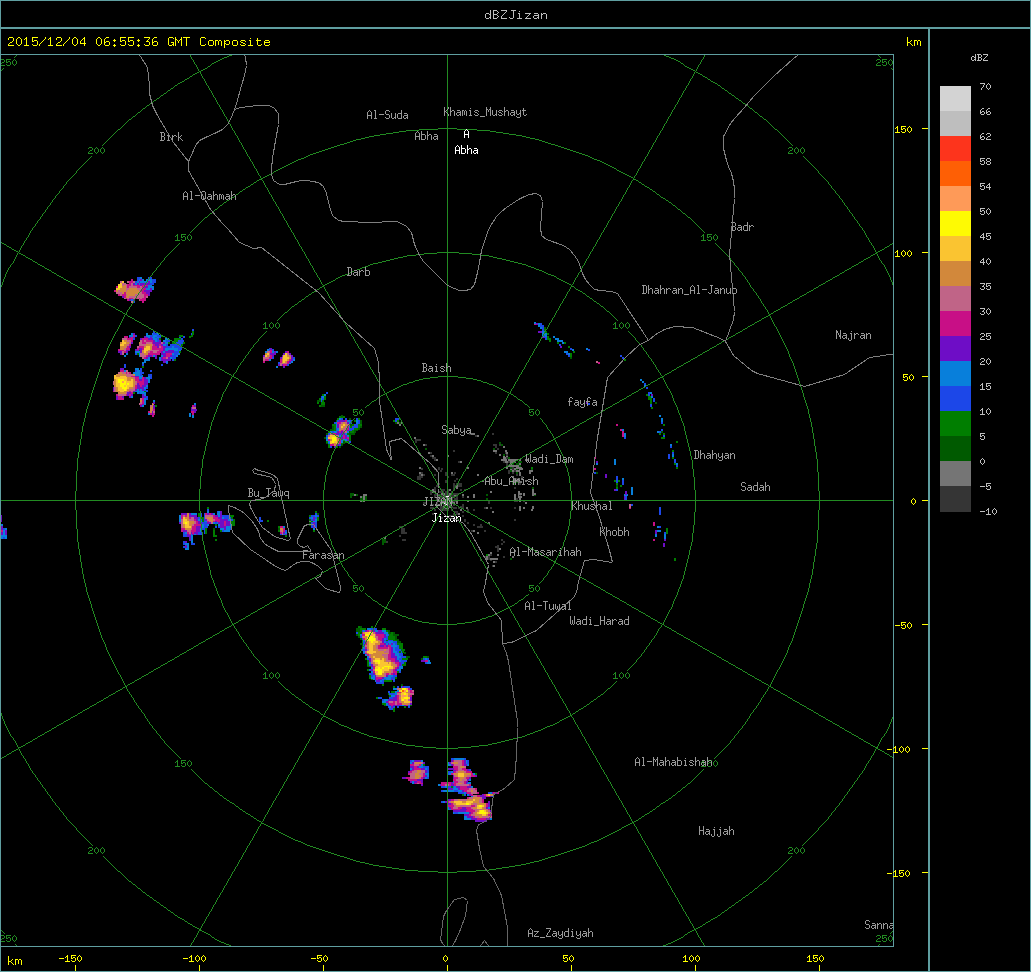Click the 'Dhahyan' place label

(x=714, y=455)
